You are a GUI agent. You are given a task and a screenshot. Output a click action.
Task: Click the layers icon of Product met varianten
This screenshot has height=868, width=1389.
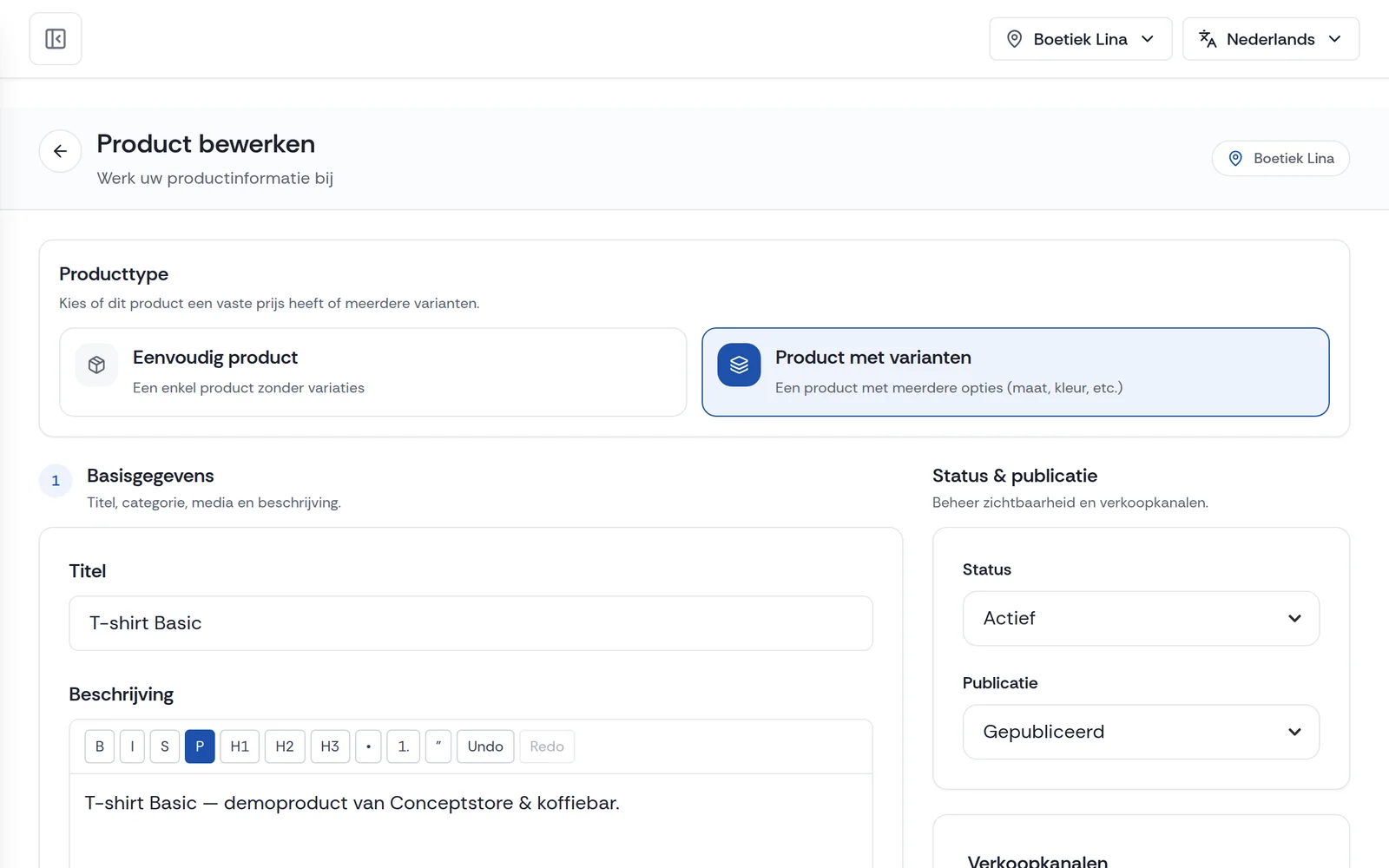click(739, 365)
